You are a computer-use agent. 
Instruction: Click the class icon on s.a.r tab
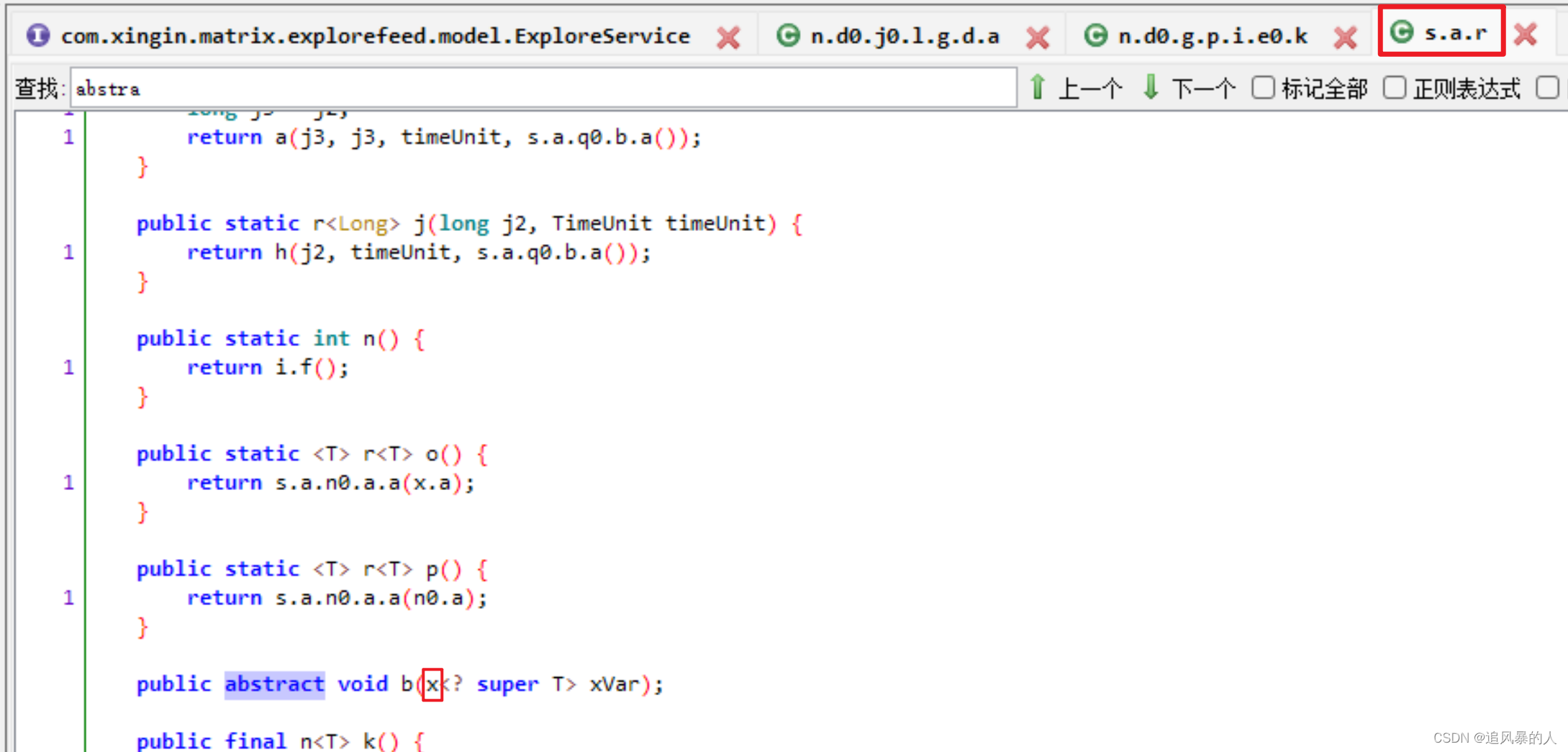click(x=1401, y=32)
